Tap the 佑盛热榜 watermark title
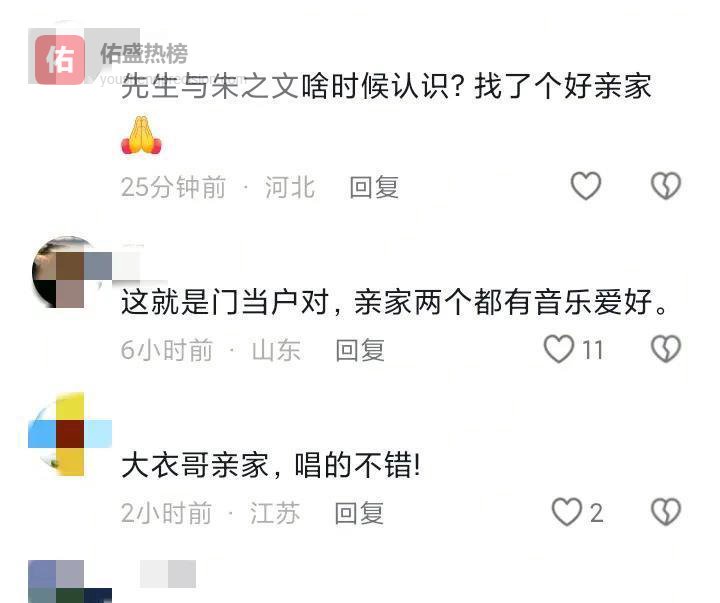720x603 pixels. (144, 54)
